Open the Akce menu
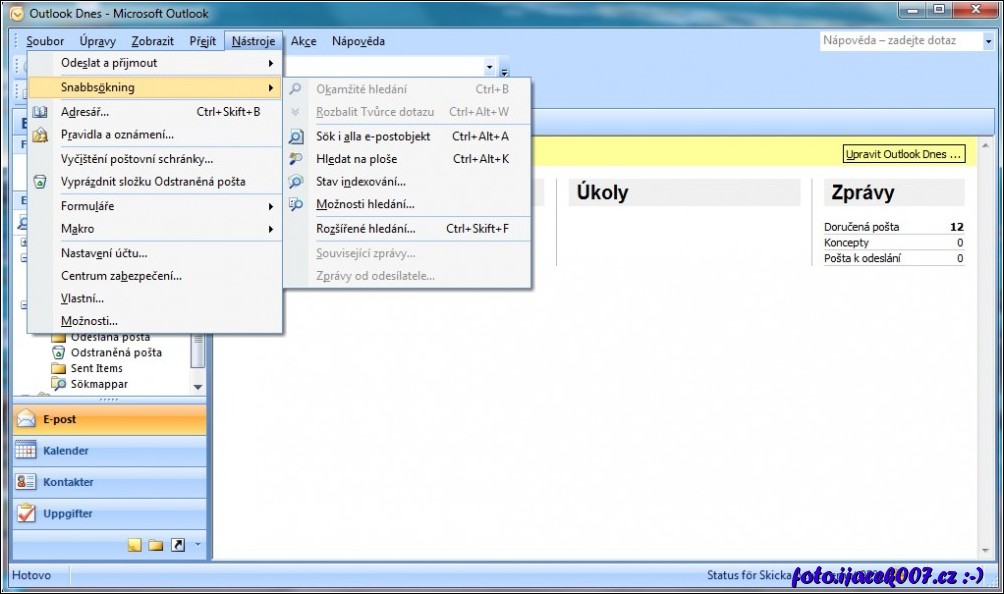The image size is (1004, 594). point(303,41)
